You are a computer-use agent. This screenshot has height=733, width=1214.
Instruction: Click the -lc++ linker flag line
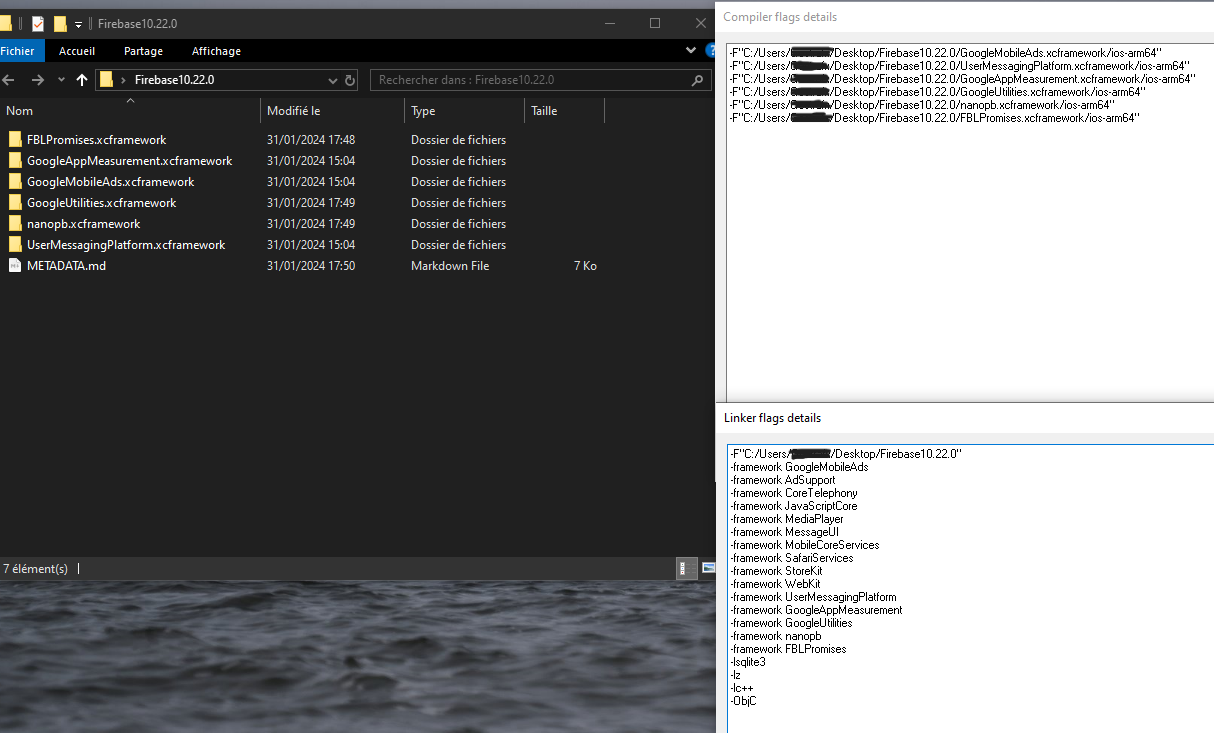(742, 688)
